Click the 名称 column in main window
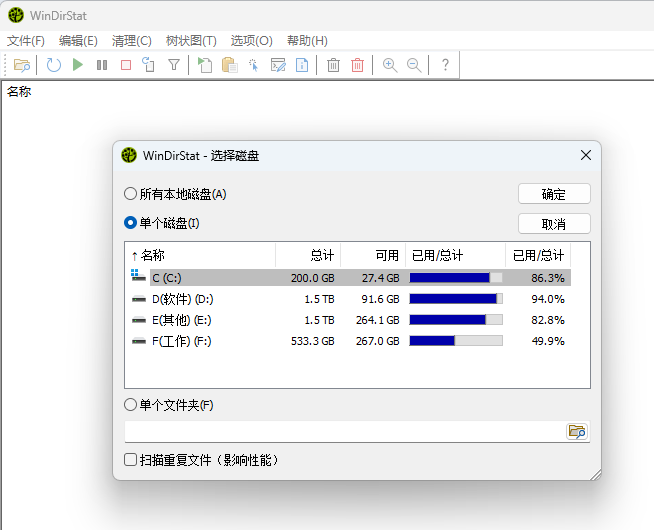Screen dimensions: 654x530 click(19, 91)
